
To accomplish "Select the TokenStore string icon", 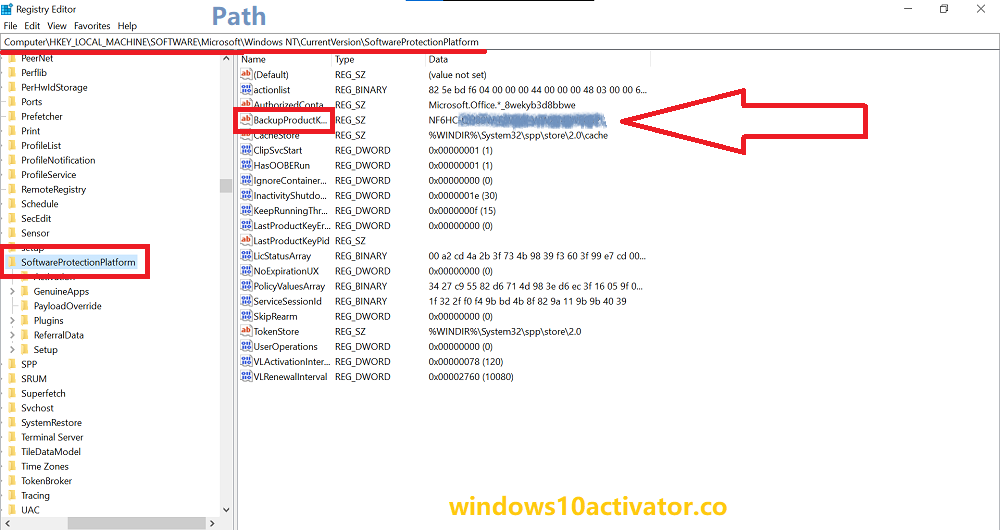I will [246, 332].
